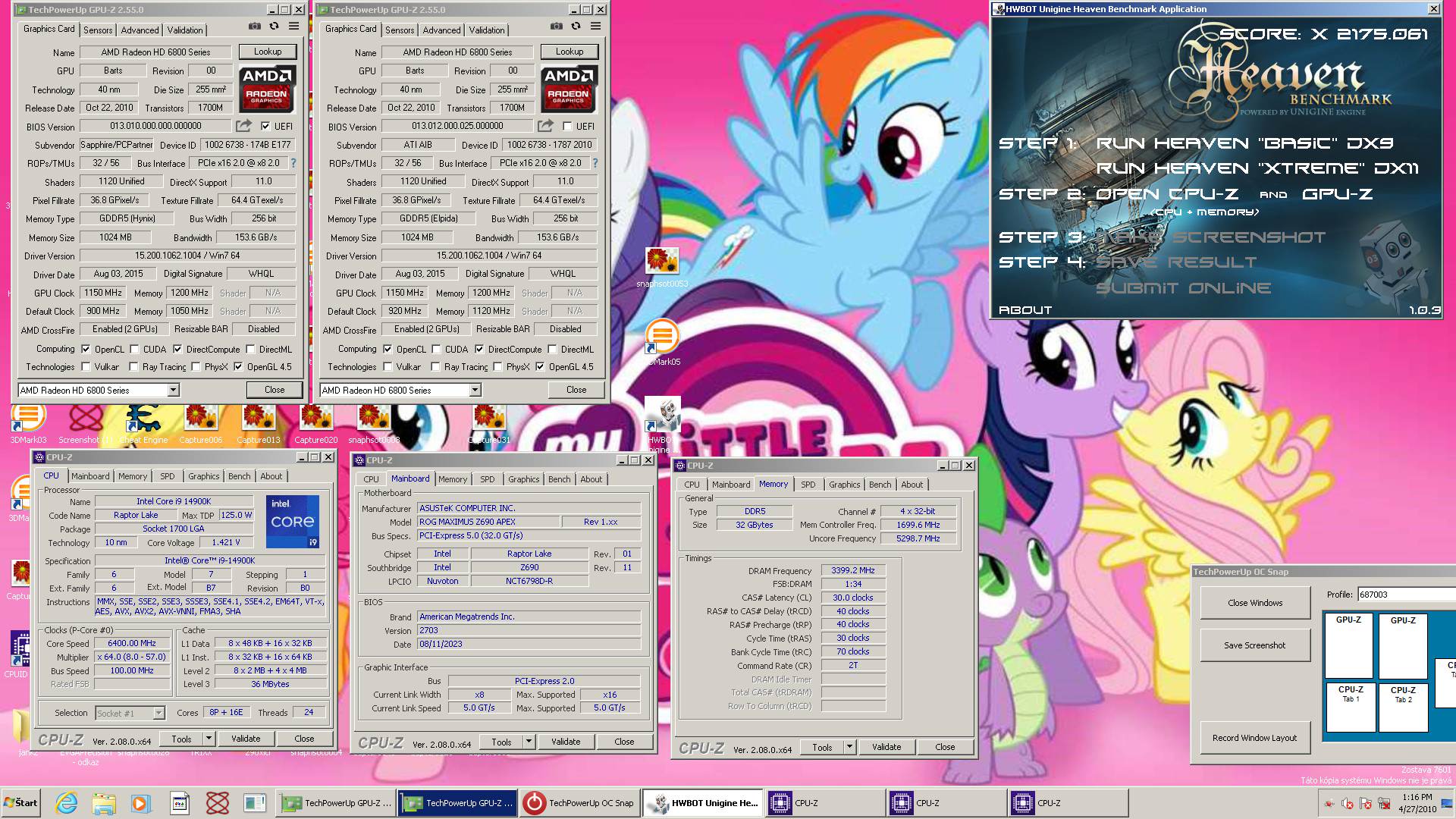Toggle UEFI checkbox in right GPU-Z
The image size is (1456, 819).
pos(566,126)
